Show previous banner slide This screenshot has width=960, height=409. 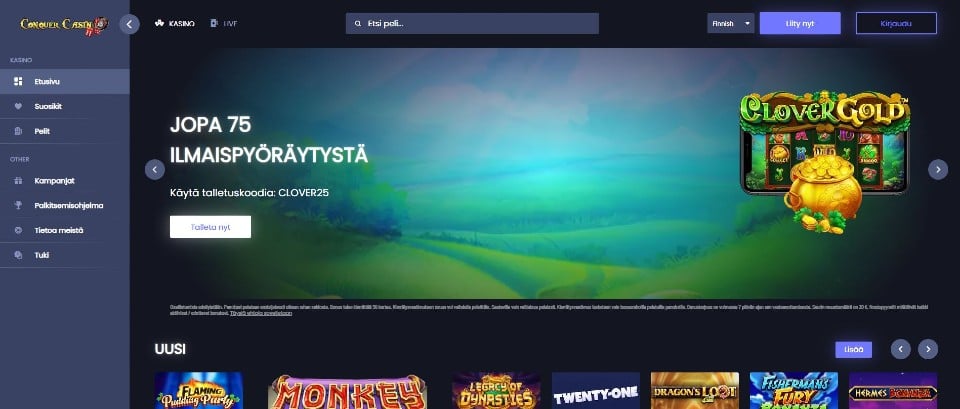click(155, 170)
